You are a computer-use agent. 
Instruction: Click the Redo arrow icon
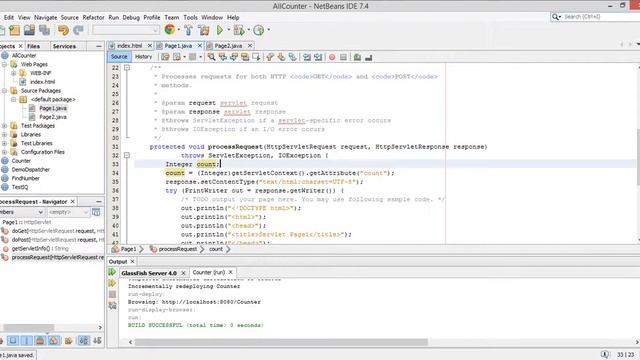click(x=78, y=30)
